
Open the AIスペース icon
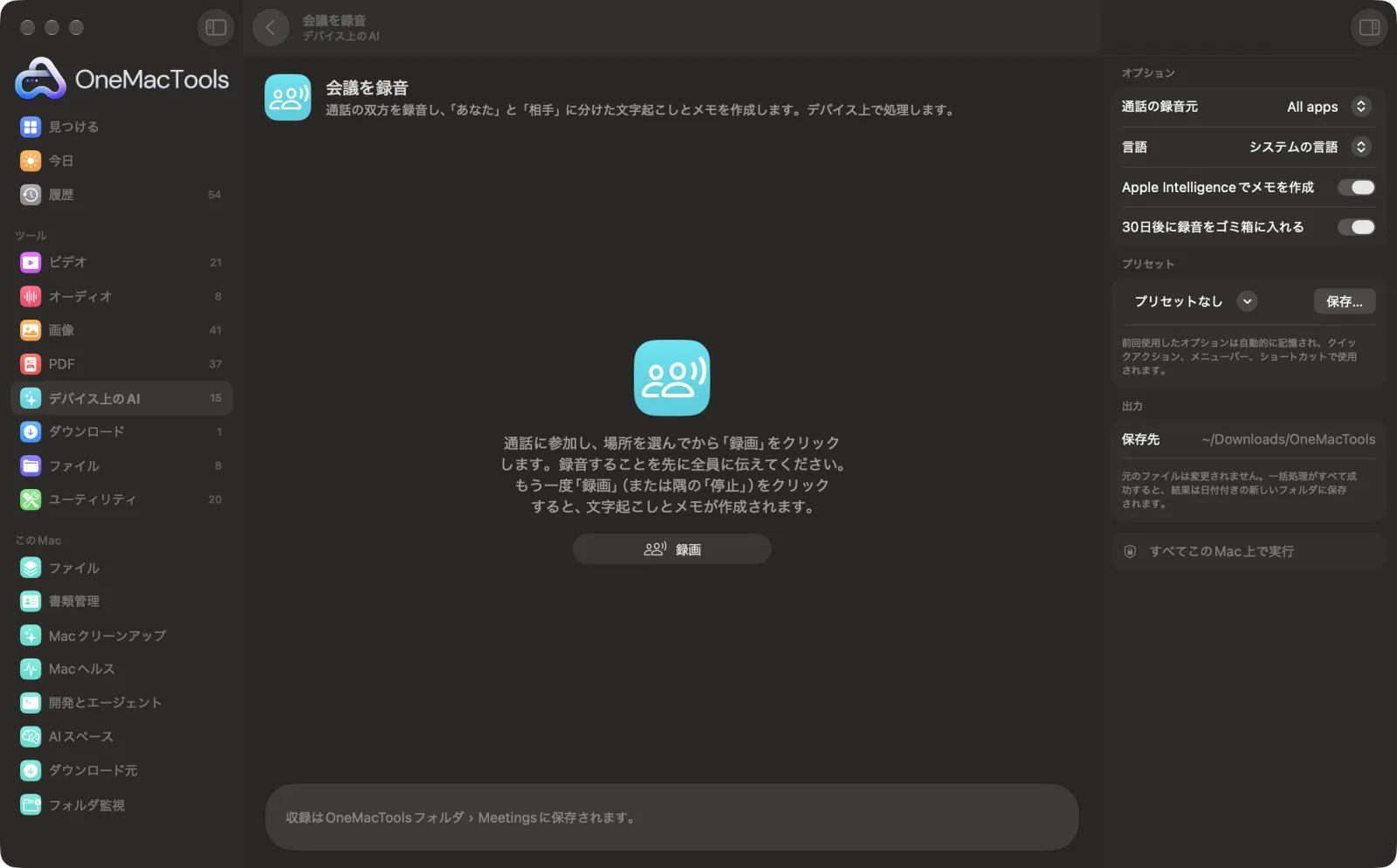click(x=31, y=736)
